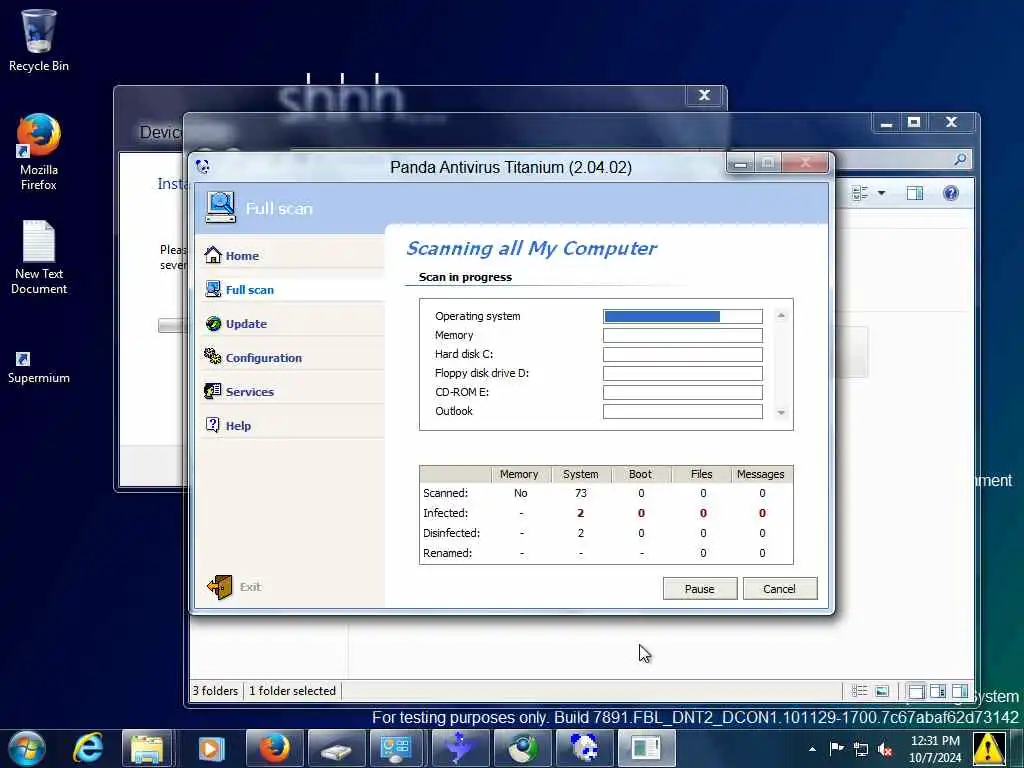
Task: Select the Files column header
Action: [701, 474]
